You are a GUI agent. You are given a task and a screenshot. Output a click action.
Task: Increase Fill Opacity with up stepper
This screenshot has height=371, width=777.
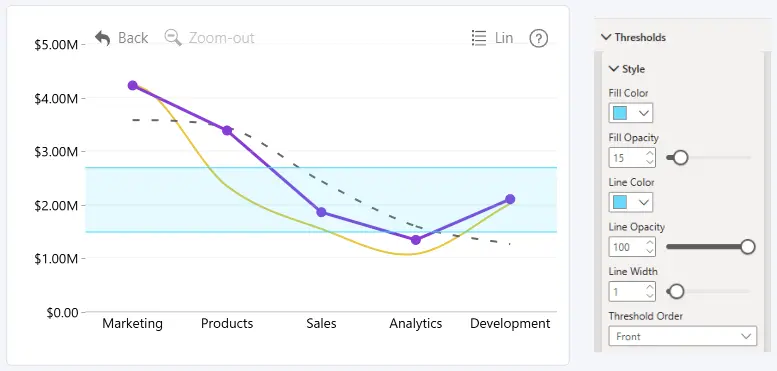[x=650, y=154]
